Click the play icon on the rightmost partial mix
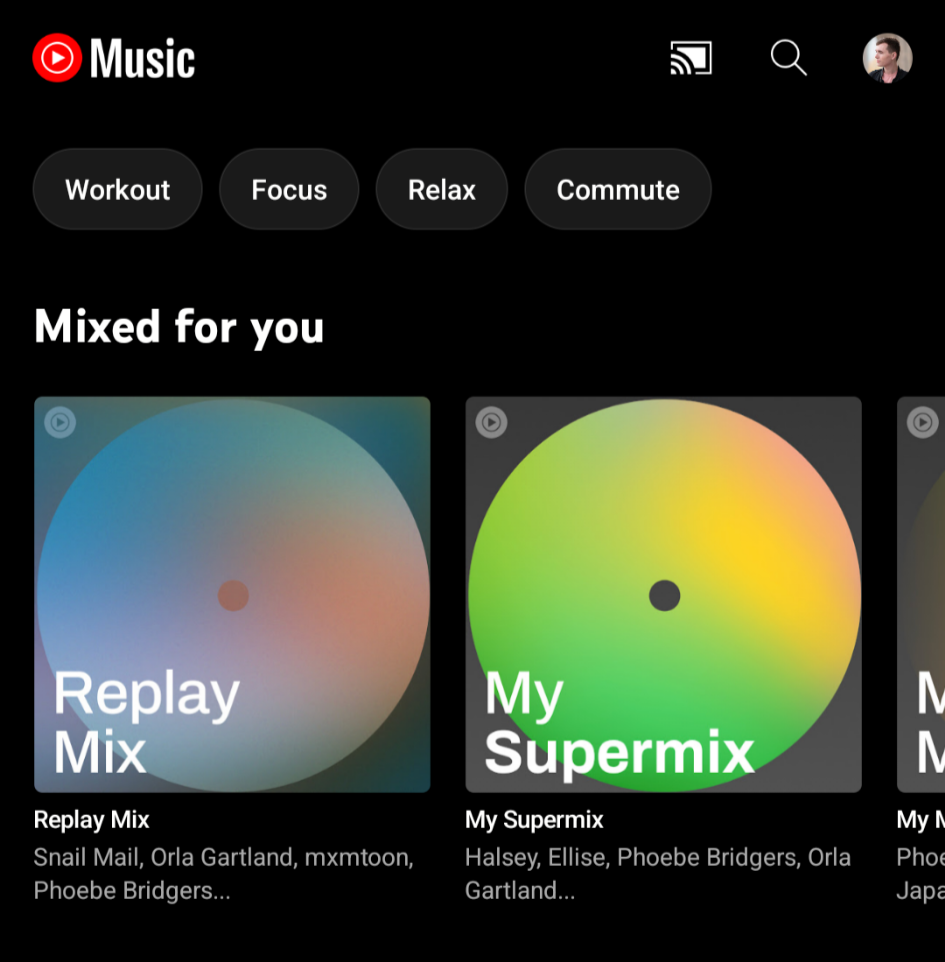This screenshot has width=945, height=962. (921, 421)
